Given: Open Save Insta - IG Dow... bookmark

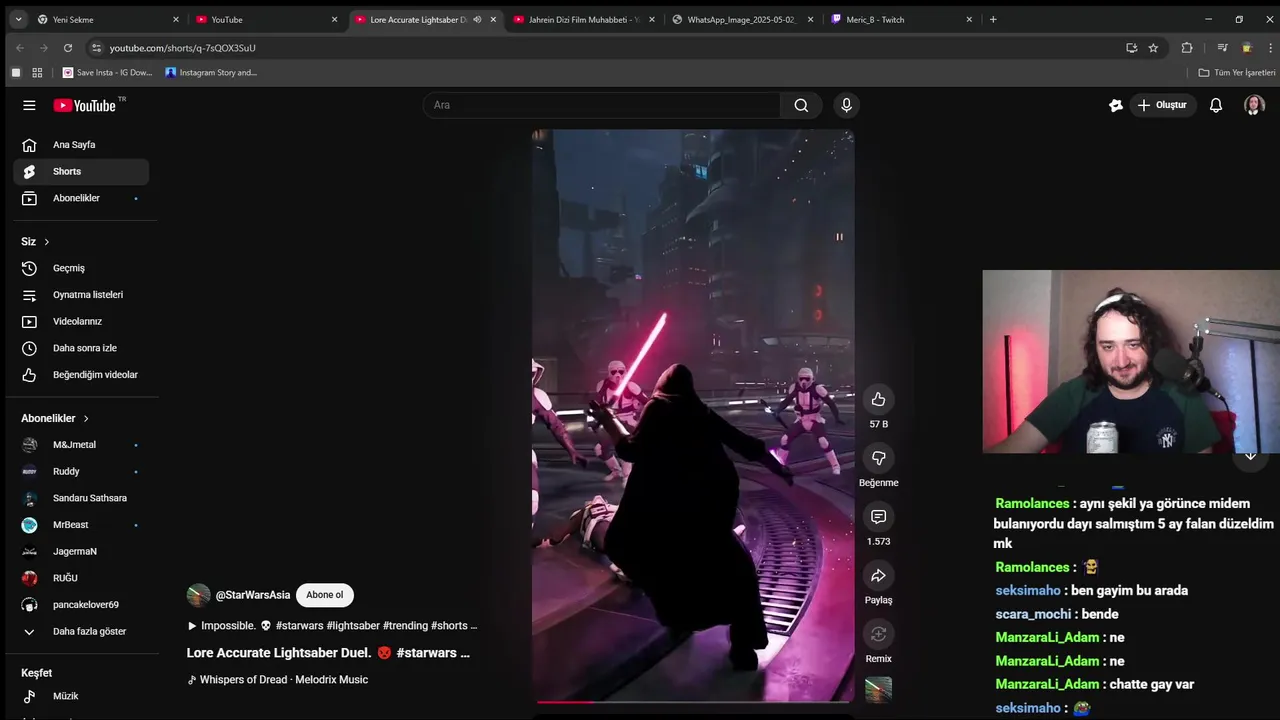Looking at the screenshot, I should (x=107, y=72).
